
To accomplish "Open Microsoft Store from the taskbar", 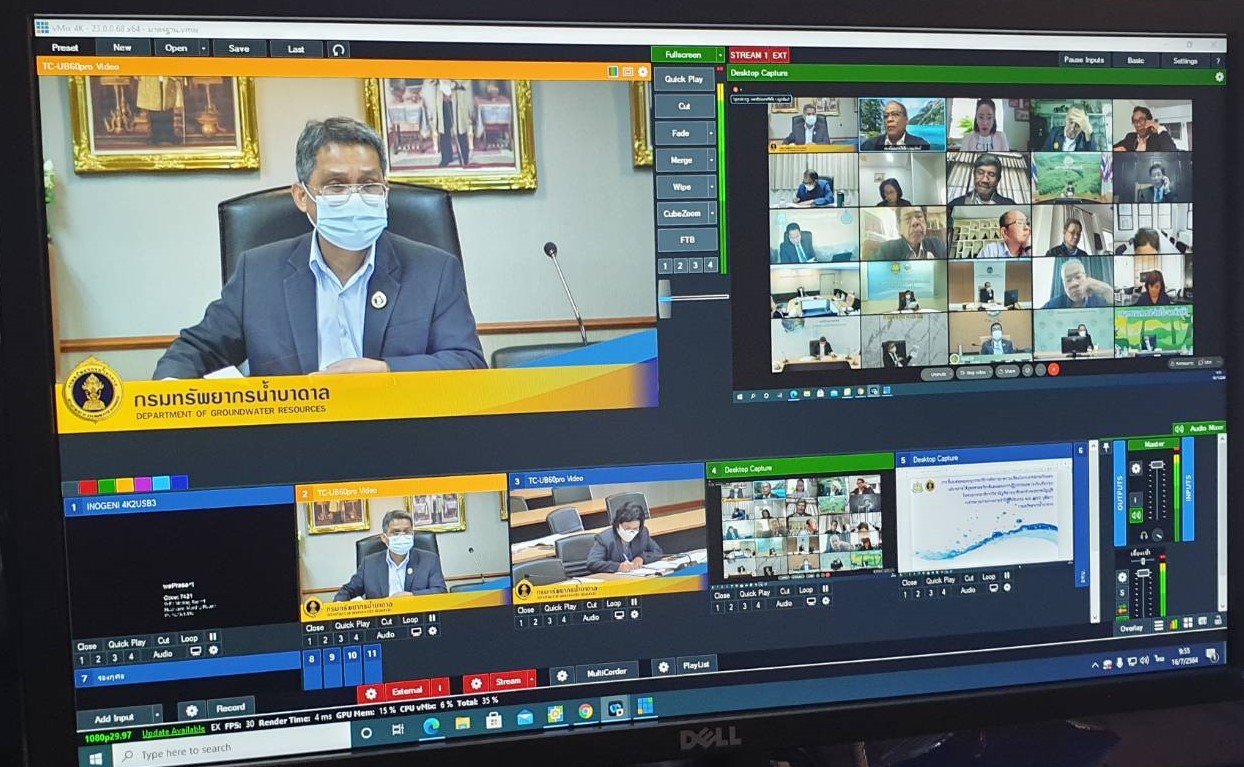I will tap(494, 720).
